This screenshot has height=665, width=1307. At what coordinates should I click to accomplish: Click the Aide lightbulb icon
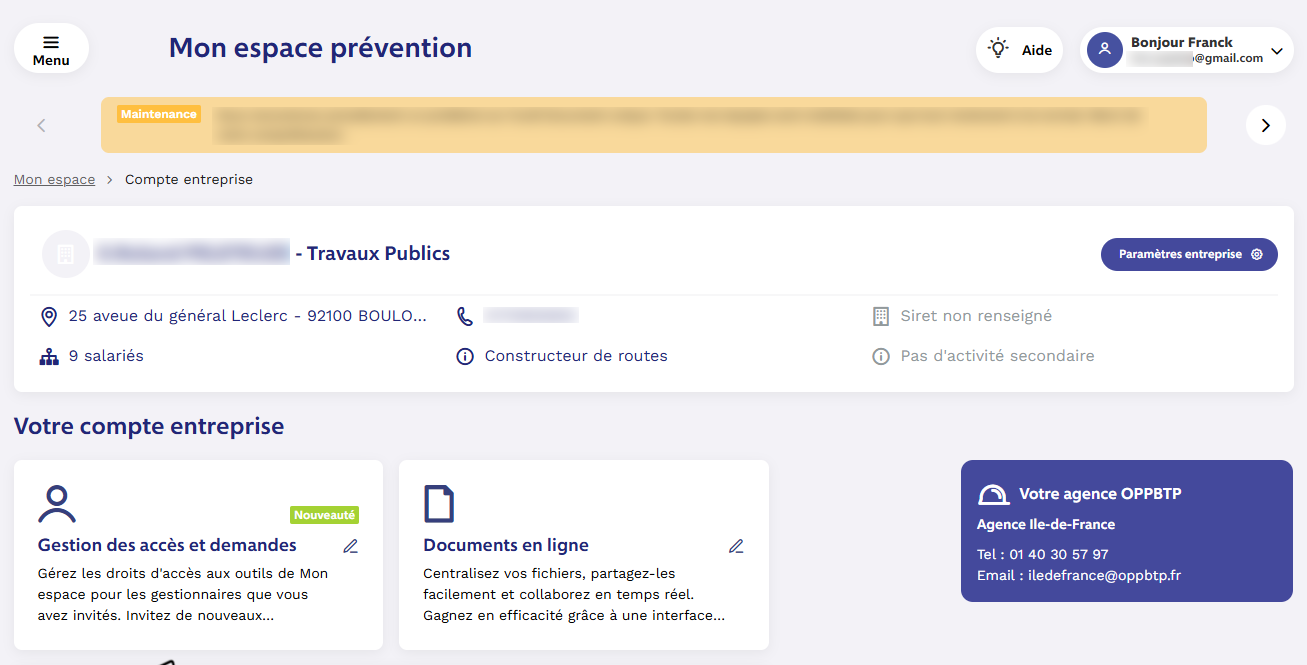pyautogui.click(x=998, y=49)
